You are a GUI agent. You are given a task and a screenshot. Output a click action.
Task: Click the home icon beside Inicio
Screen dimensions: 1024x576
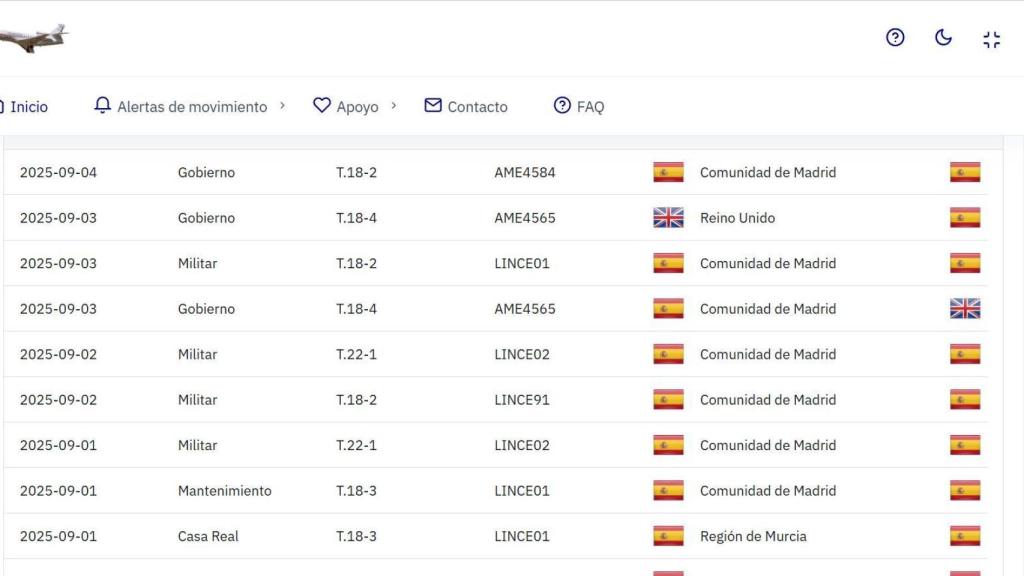2,105
